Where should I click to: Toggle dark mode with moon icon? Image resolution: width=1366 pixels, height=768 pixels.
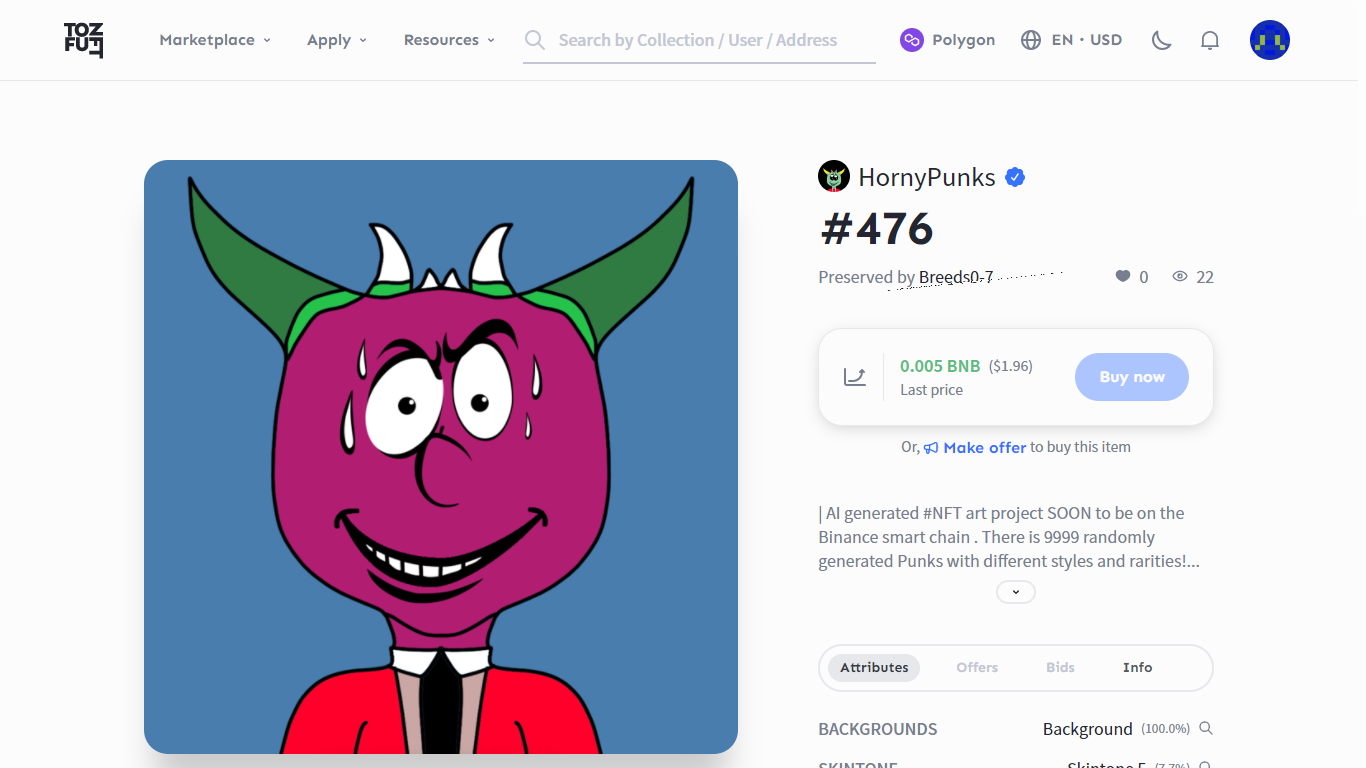tap(1161, 40)
